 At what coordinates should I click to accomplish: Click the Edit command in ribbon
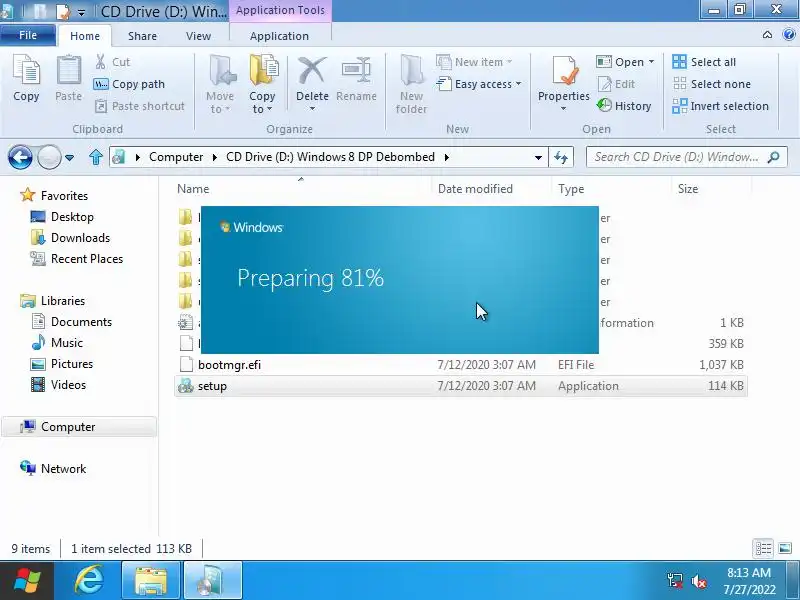pos(616,84)
